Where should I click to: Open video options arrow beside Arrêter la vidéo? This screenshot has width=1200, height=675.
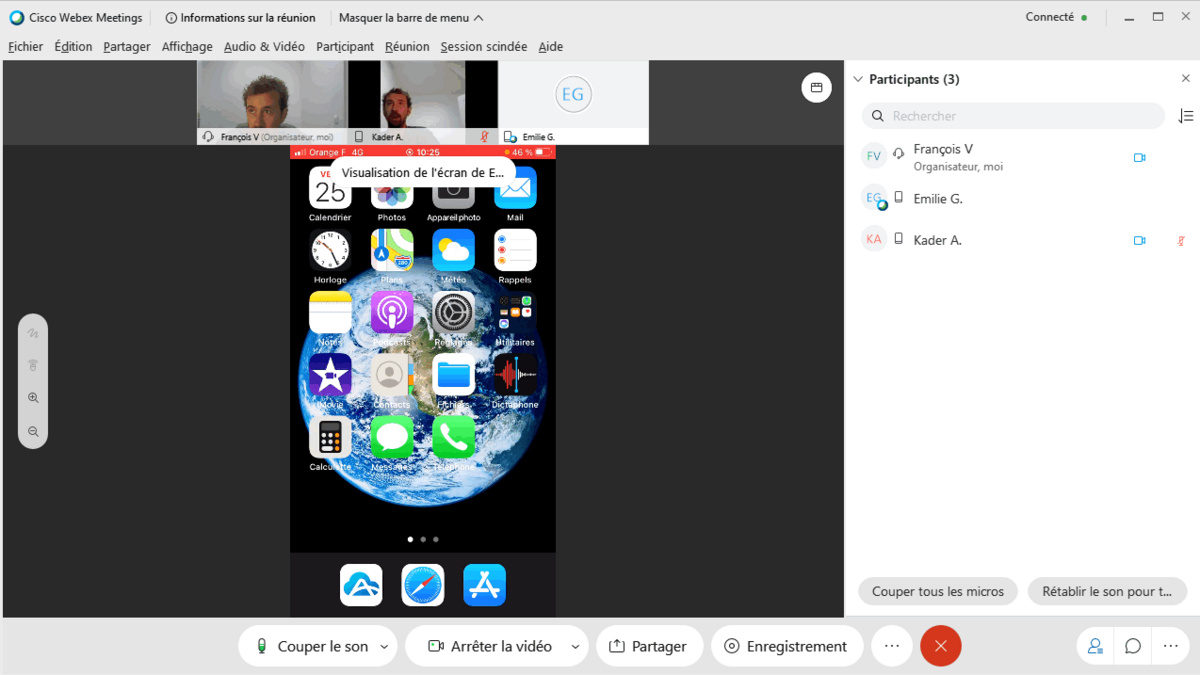click(575, 647)
